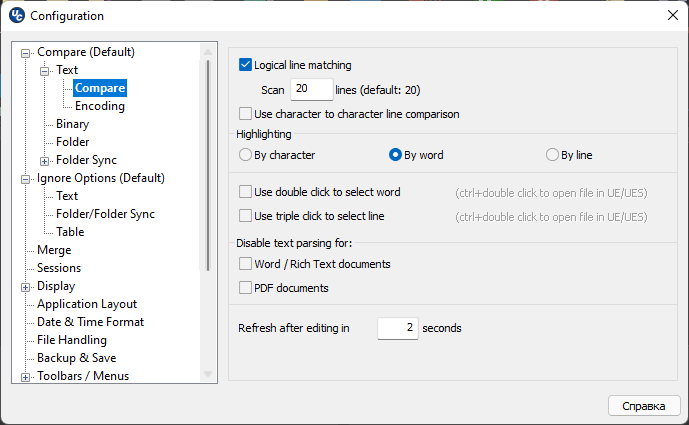The height and width of the screenshot is (425, 689).
Task: Enable double click to select word
Action: click(246, 192)
